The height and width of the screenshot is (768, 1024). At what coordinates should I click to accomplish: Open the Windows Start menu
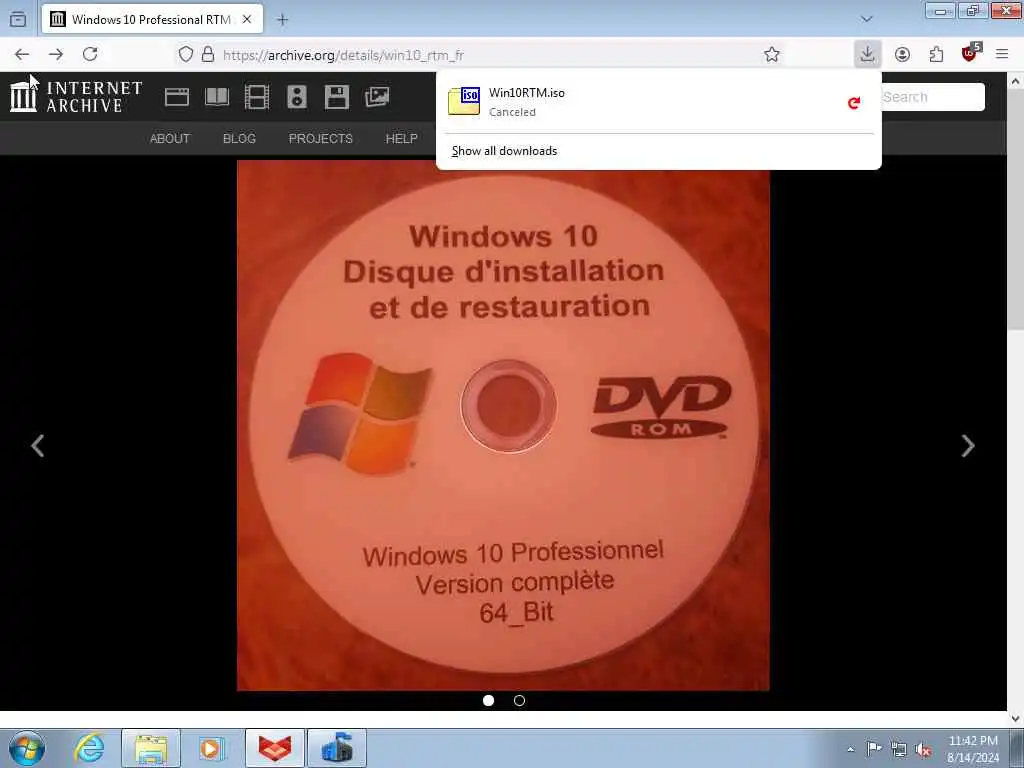point(27,748)
